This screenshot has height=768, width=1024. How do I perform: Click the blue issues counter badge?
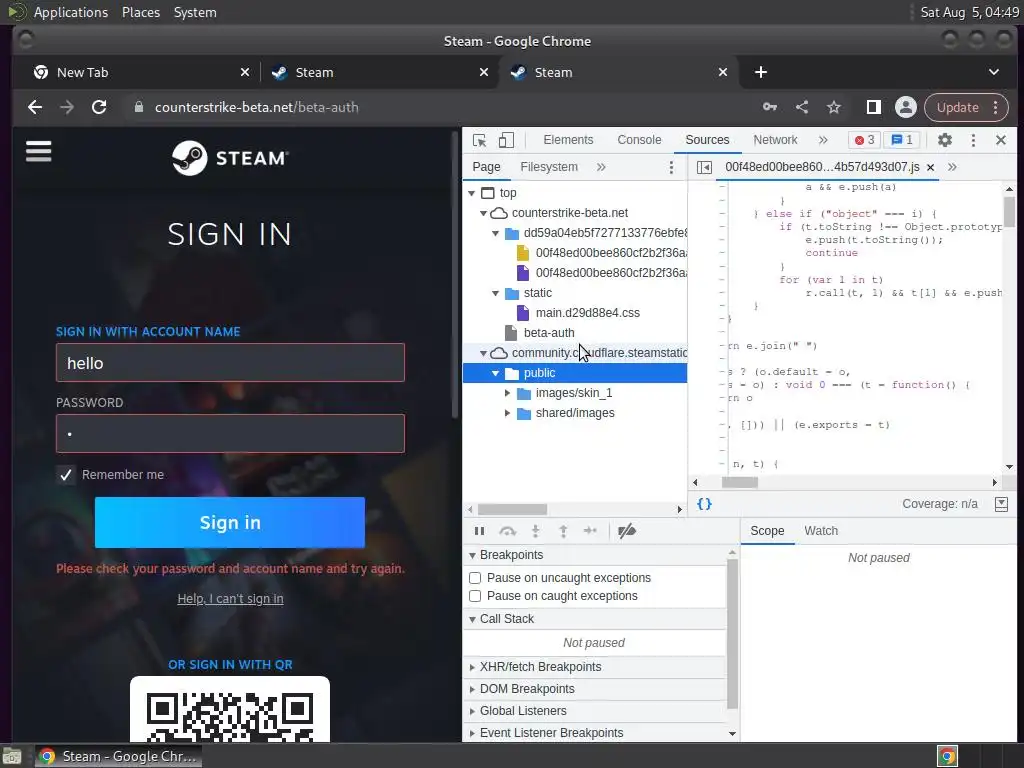tap(902, 140)
